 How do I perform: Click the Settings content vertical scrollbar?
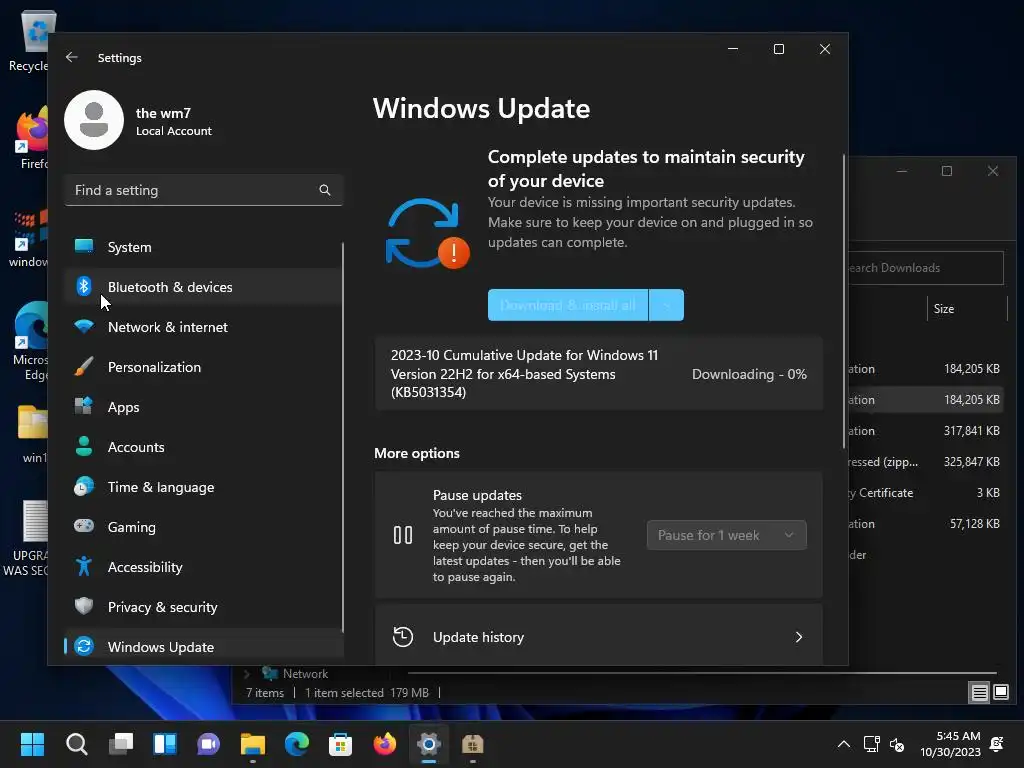pyautogui.click(x=844, y=301)
